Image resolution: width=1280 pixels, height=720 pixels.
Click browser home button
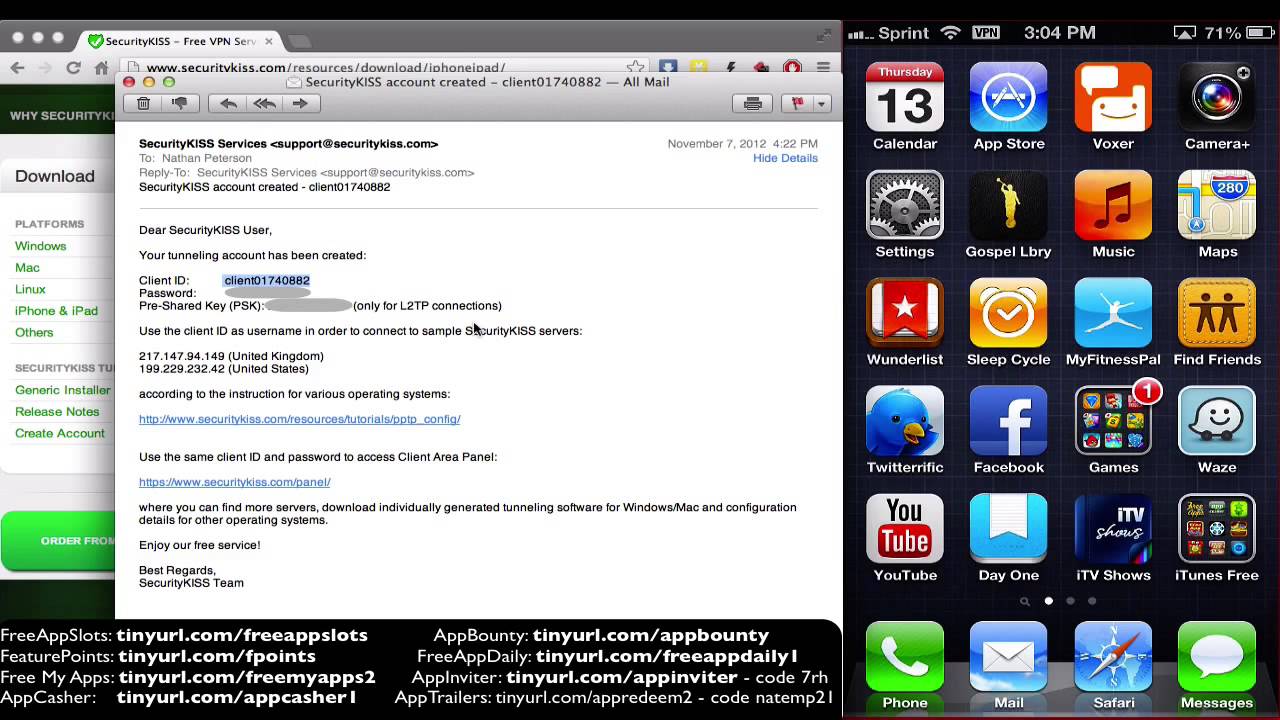coord(101,67)
